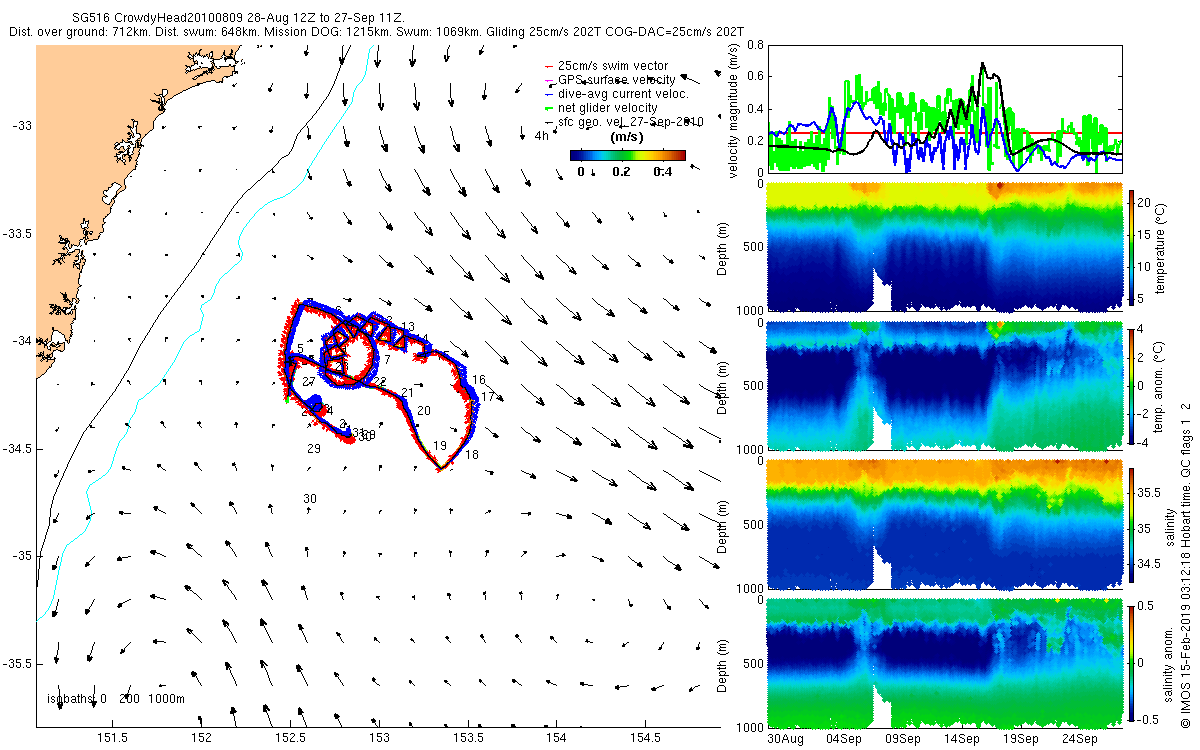
Task: Click the '25cm/s swim vector' legend entry
Action: [x=612, y=66]
